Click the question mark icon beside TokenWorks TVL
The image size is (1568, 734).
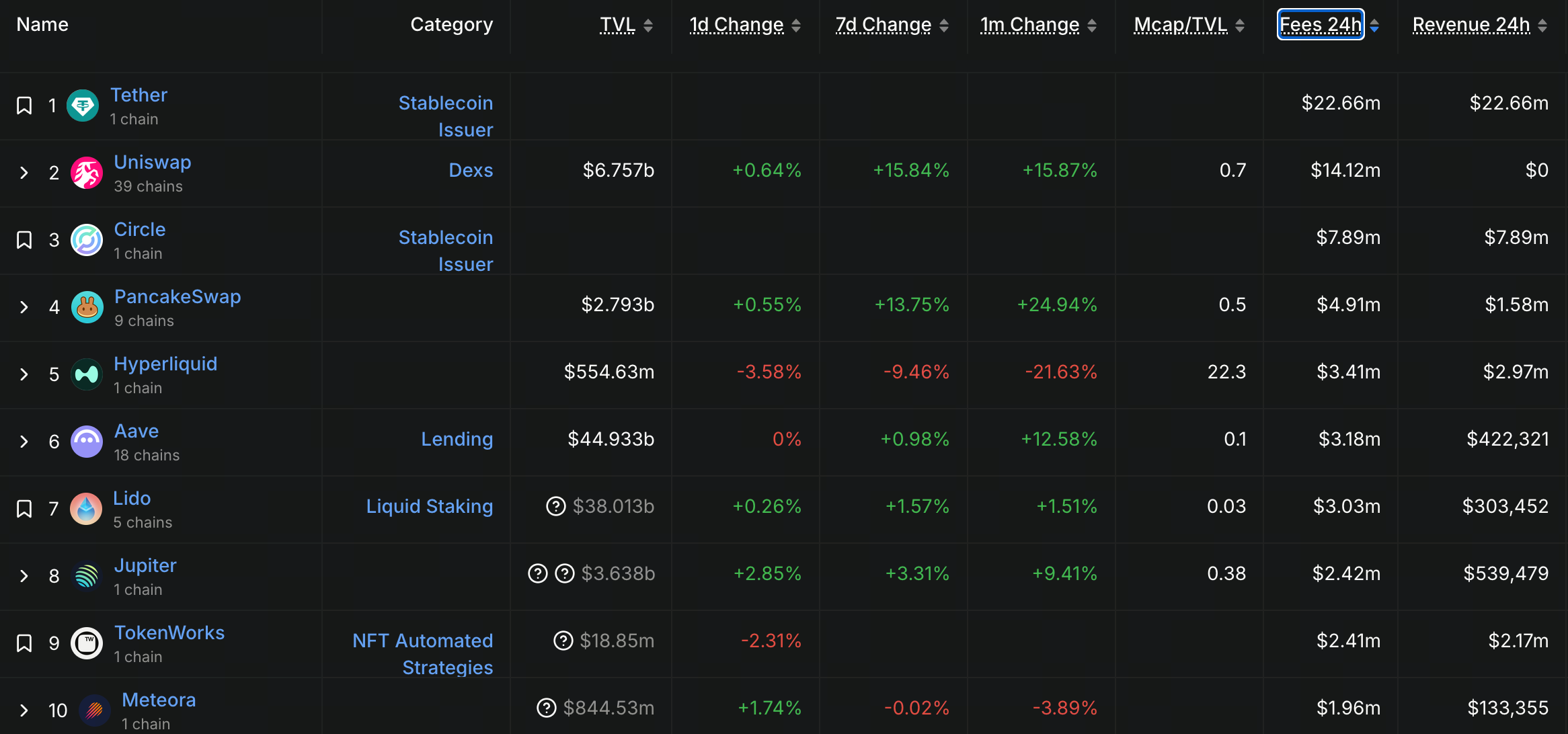coord(563,641)
